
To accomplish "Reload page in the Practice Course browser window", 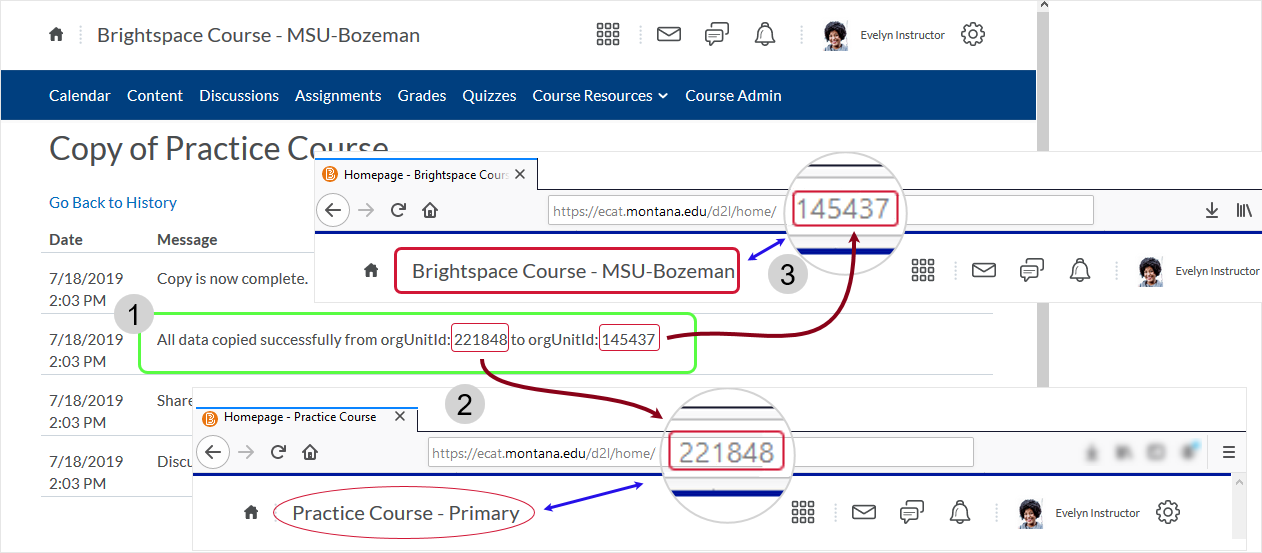I will point(278,452).
